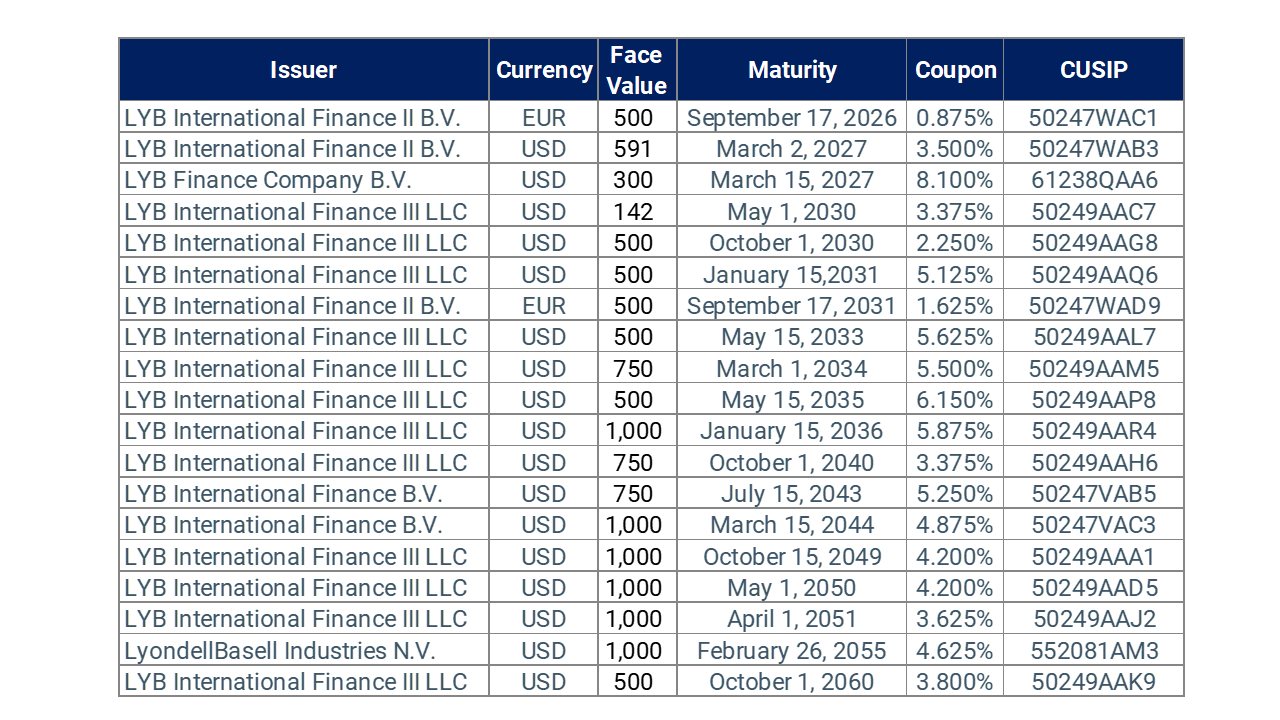Click the September 17, 2026 maturity cell
The image size is (1280, 720).
[x=792, y=118]
